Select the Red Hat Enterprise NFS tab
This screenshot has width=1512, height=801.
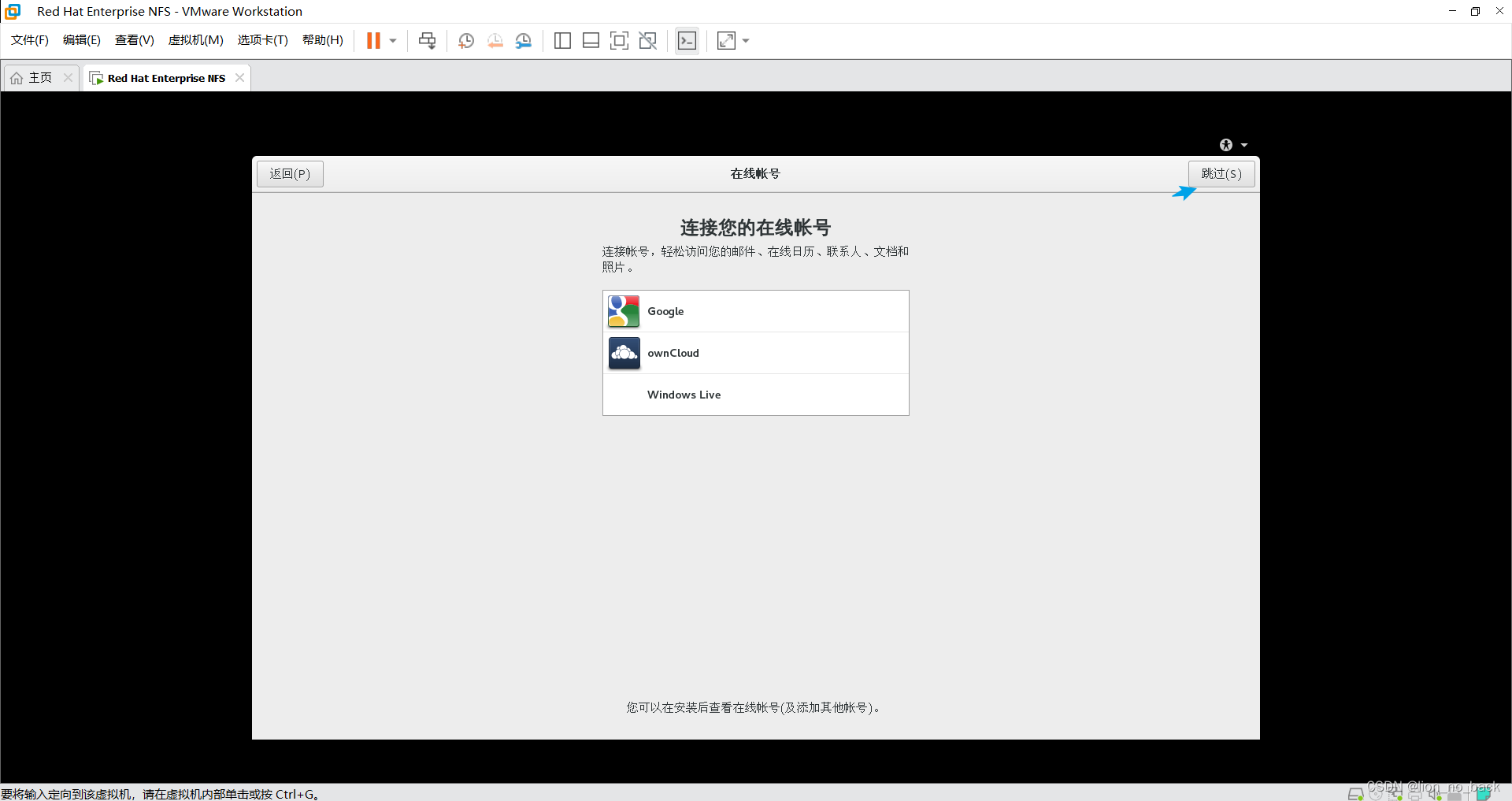click(166, 78)
